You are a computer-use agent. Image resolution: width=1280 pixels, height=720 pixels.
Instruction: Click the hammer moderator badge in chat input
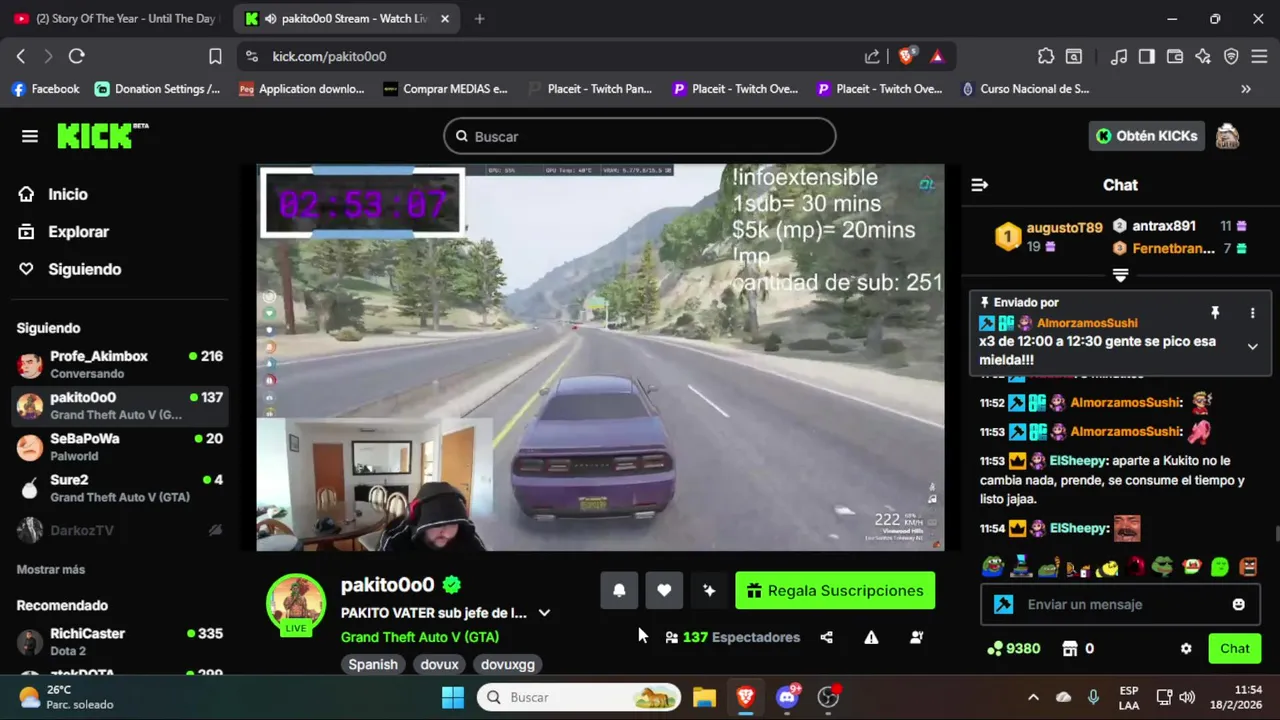tap(1004, 604)
